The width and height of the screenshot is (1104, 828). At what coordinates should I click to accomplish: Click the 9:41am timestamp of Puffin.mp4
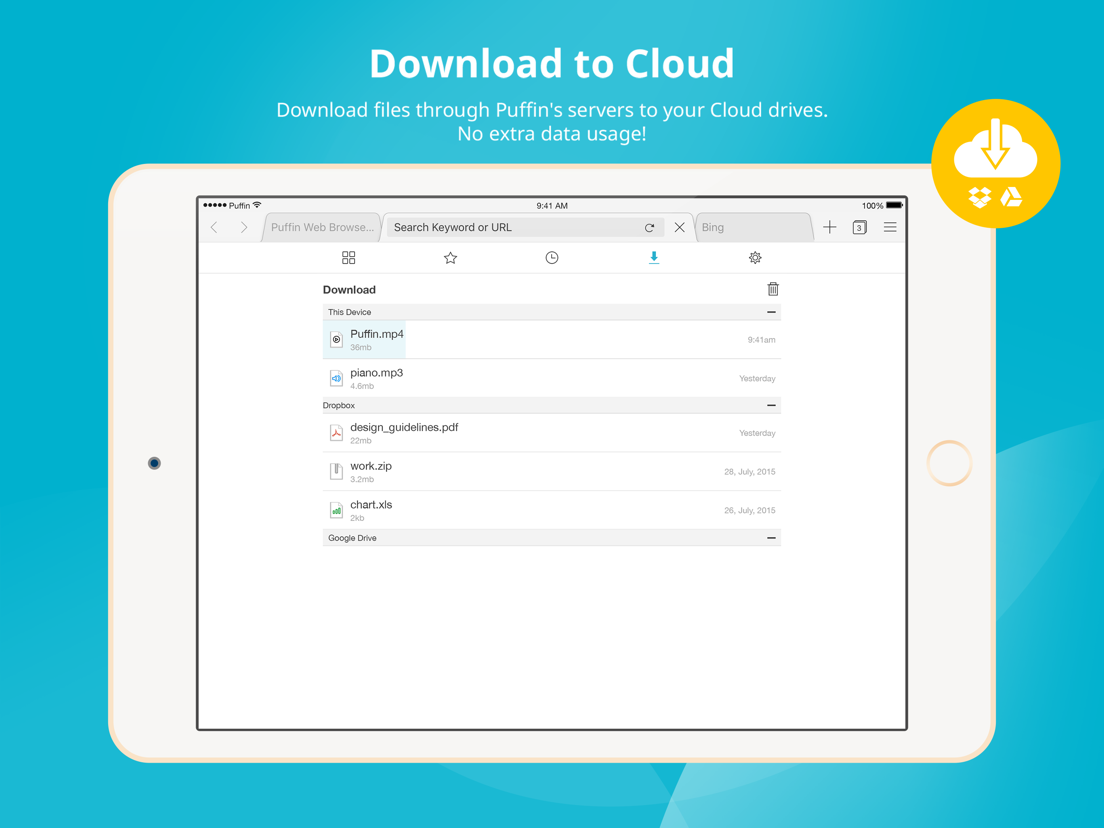[x=761, y=340]
